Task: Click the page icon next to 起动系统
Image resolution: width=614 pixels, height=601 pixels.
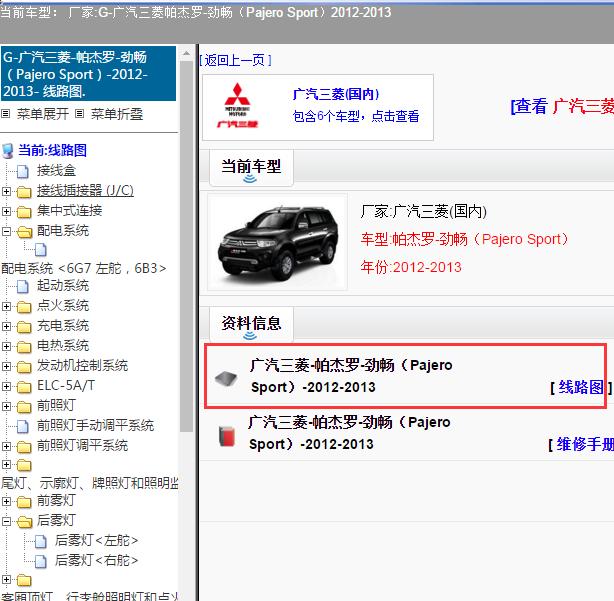Action: 23,286
